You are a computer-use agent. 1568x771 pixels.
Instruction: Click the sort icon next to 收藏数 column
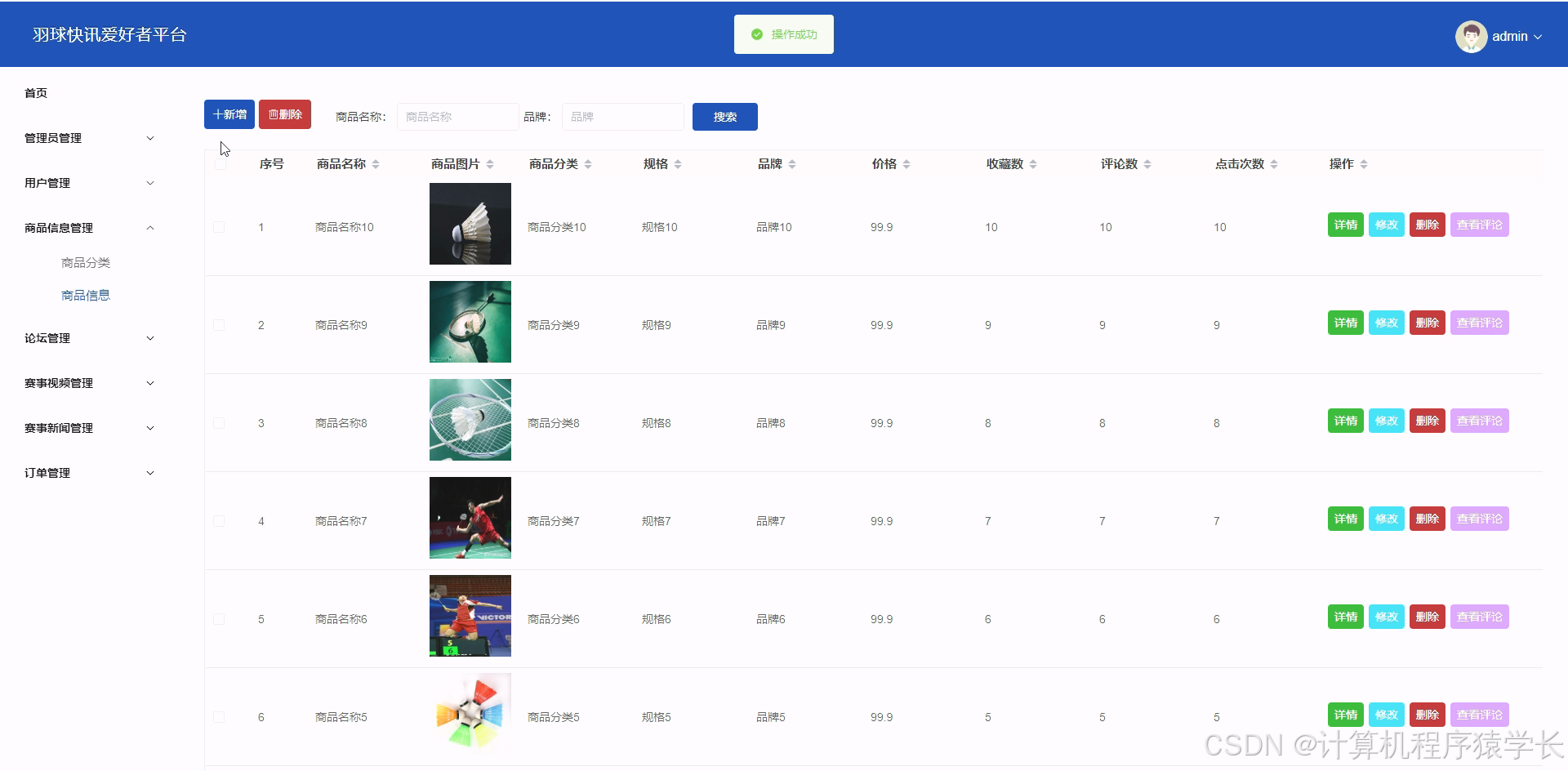(x=1033, y=163)
